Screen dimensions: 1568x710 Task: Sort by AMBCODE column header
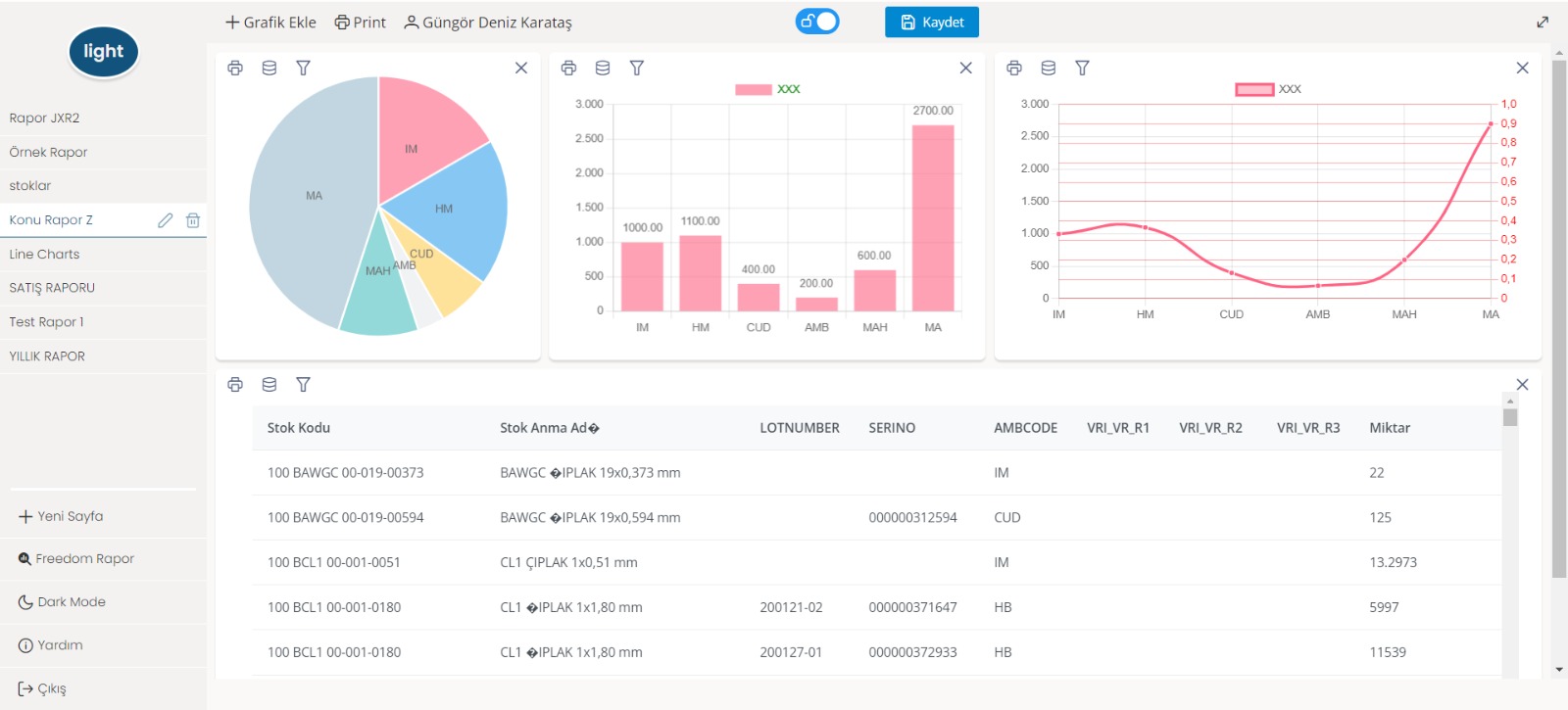pos(1026,428)
